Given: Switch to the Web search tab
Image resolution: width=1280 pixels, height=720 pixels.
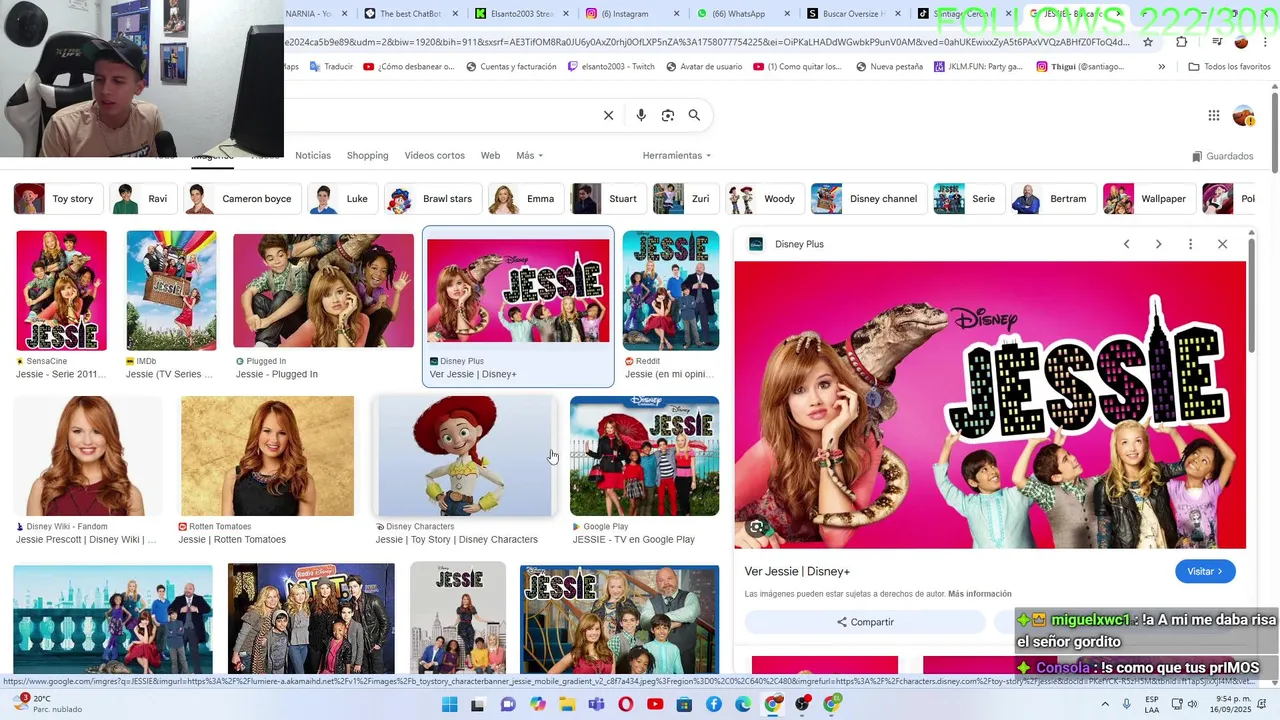Looking at the screenshot, I should [490, 156].
